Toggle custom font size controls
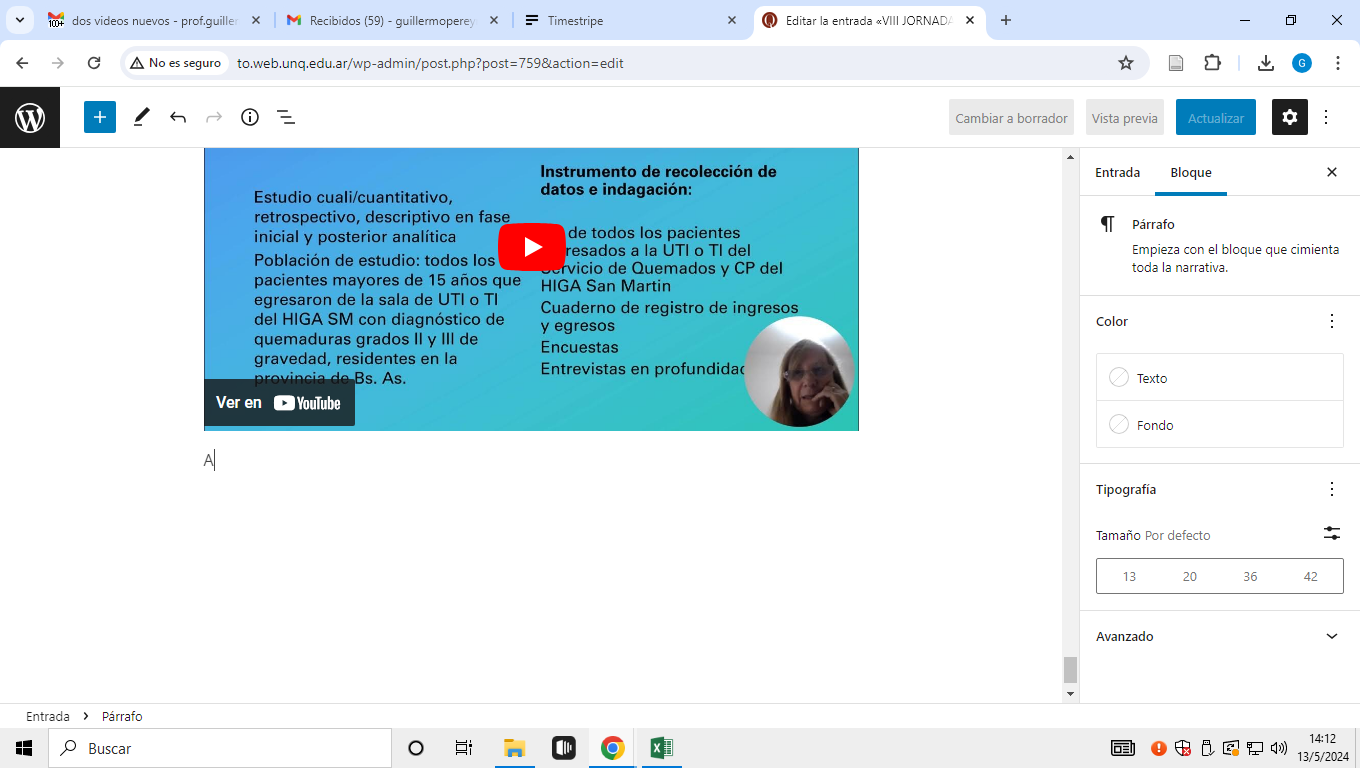The height and width of the screenshot is (768, 1360). (1331, 534)
